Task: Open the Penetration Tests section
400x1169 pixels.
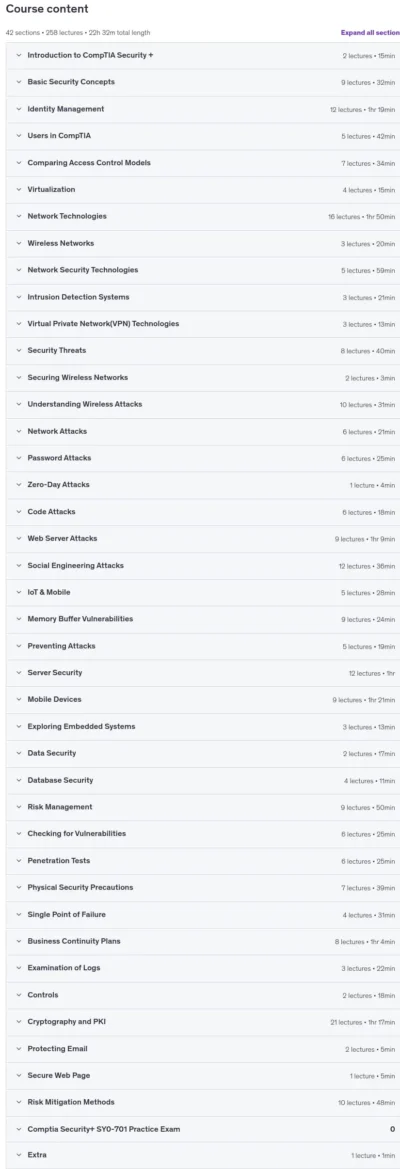Action: point(59,860)
